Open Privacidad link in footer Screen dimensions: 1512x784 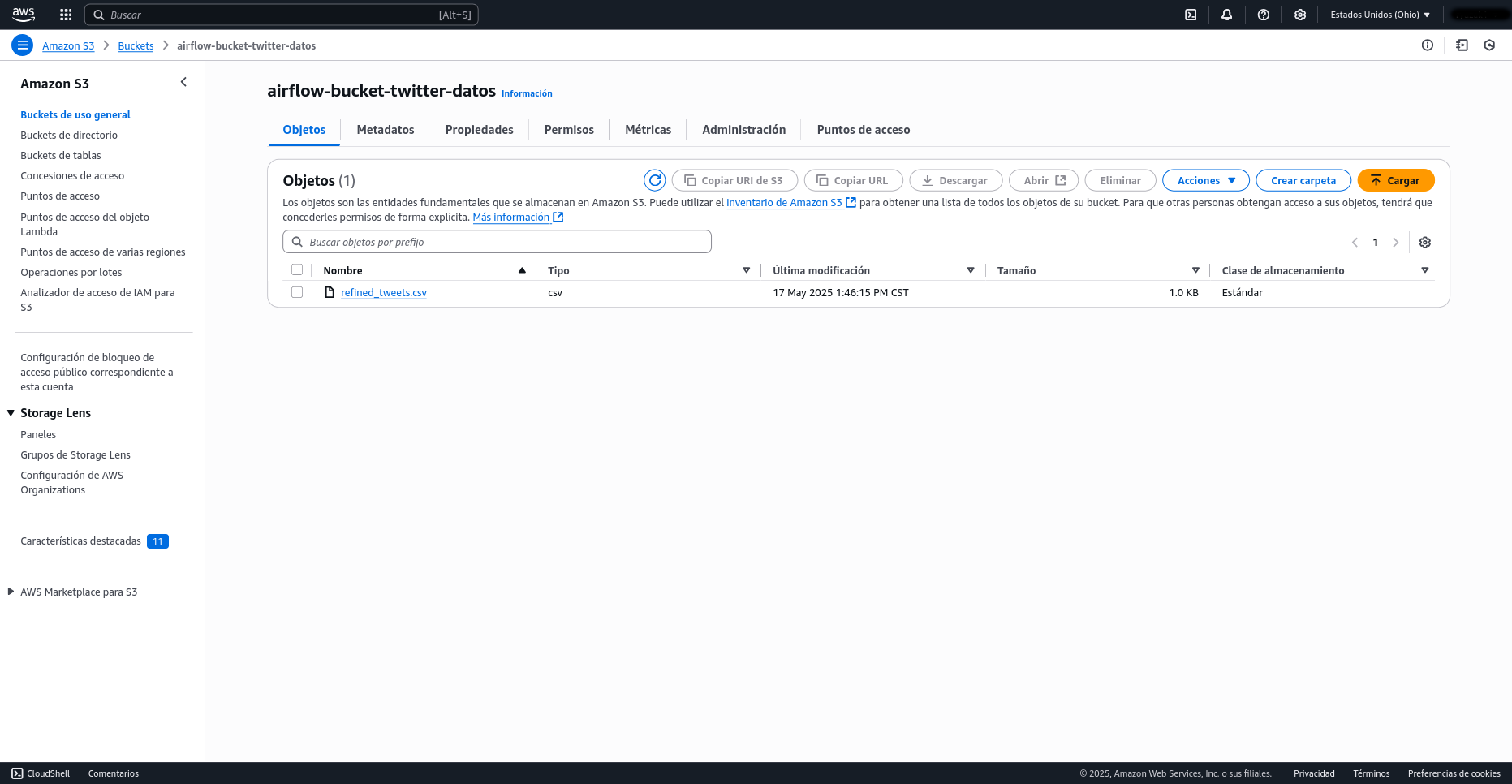1314,773
